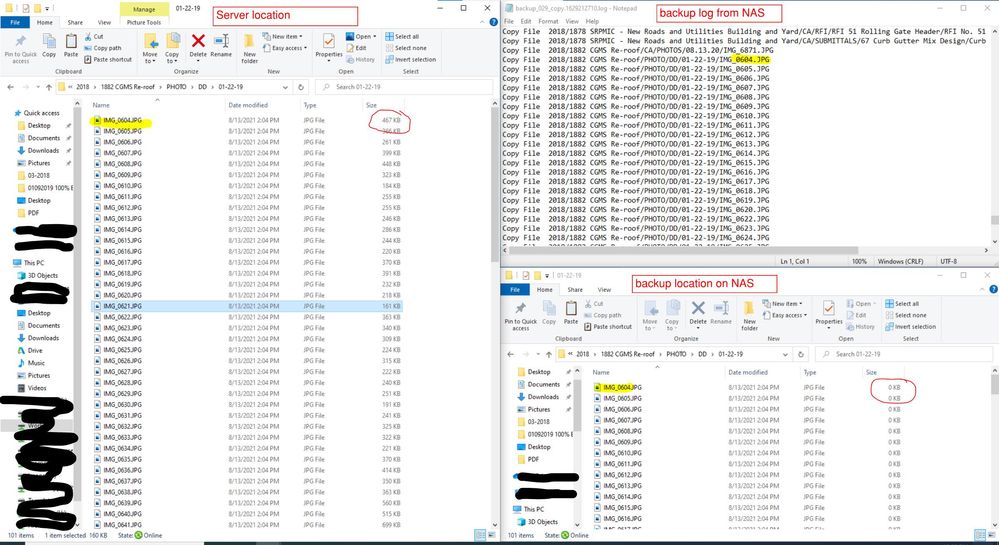999x545 pixels.
Task: Click Select none in NAS backup ribbon
Action: click(908, 315)
